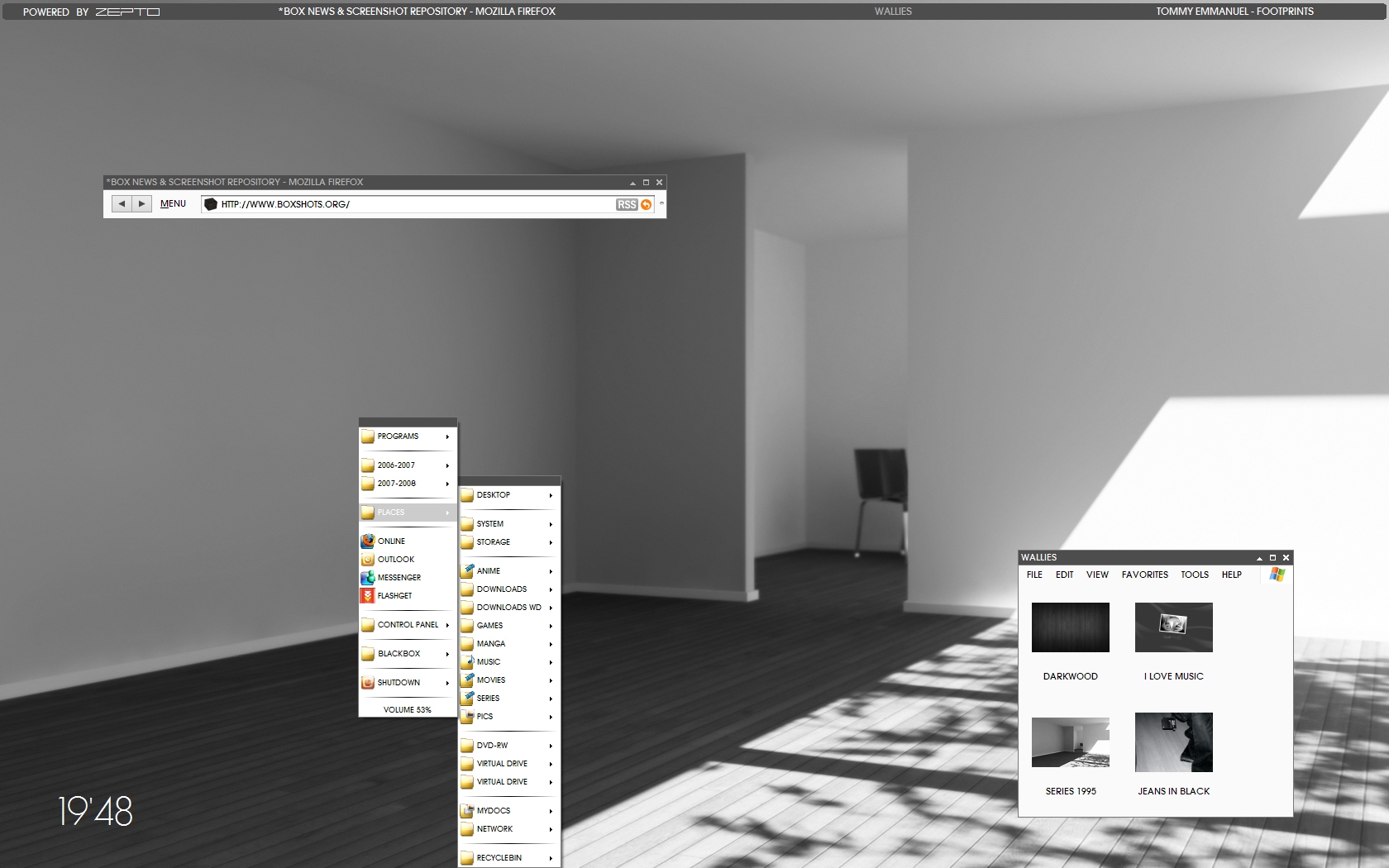Click the Downloads menu entry
Viewport: 1389px width, 868px height.
pyautogui.click(x=509, y=589)
